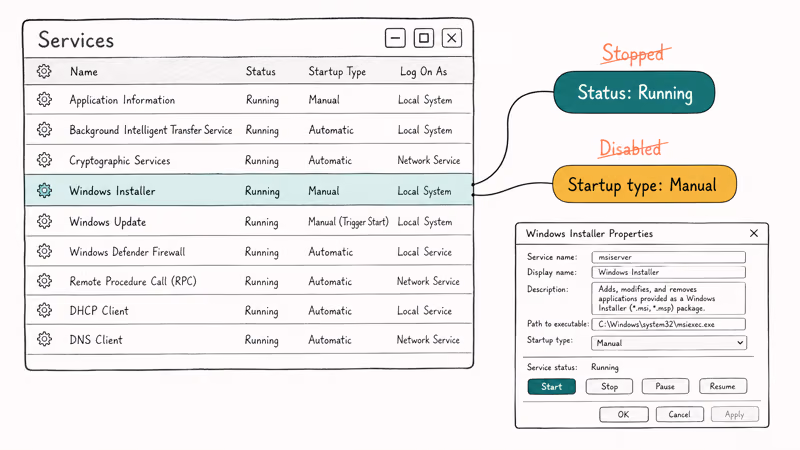The height and width of the screenshot is (450, 800).
Task: Click the Pause service button
Action: coord(665,386)
